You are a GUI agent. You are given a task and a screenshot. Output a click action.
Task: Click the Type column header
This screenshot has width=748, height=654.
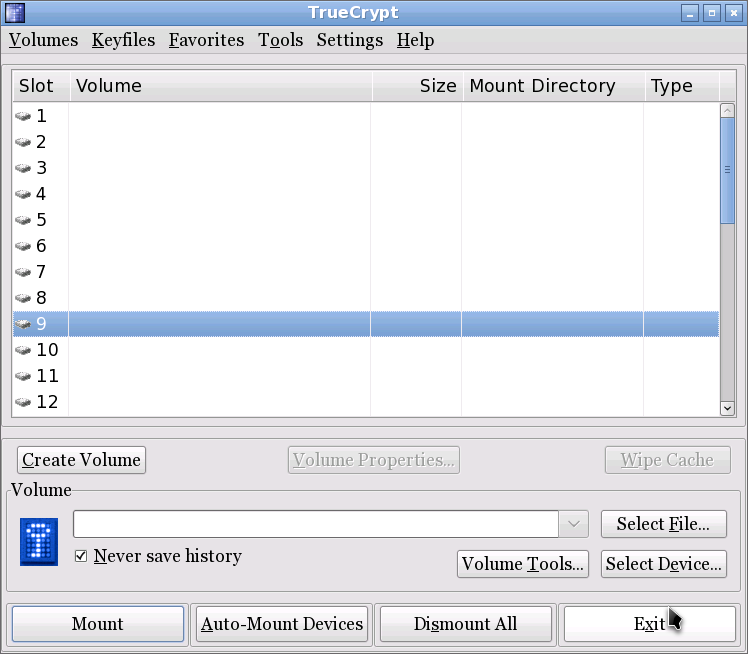coord(682,86)
